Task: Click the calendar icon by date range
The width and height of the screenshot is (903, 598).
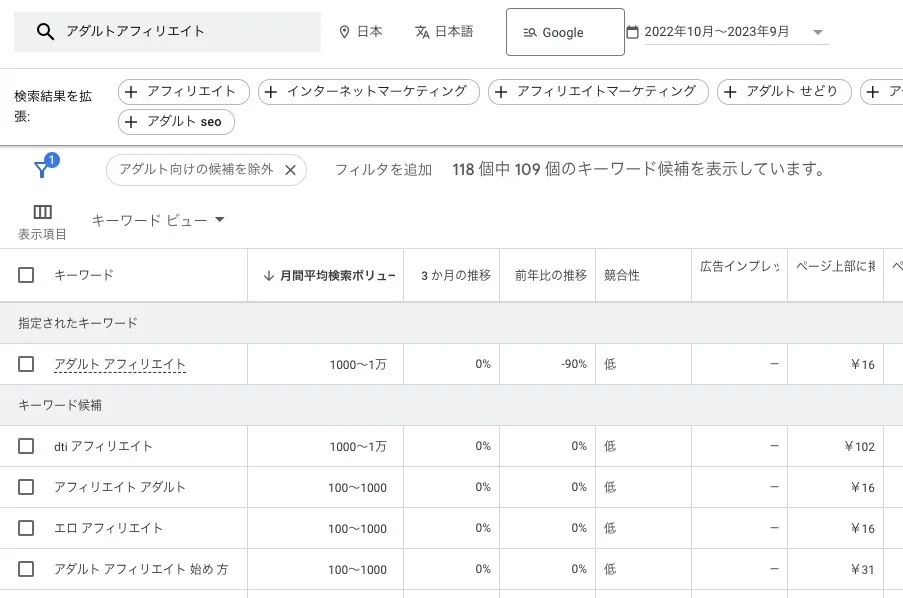Action: (632, 32)
